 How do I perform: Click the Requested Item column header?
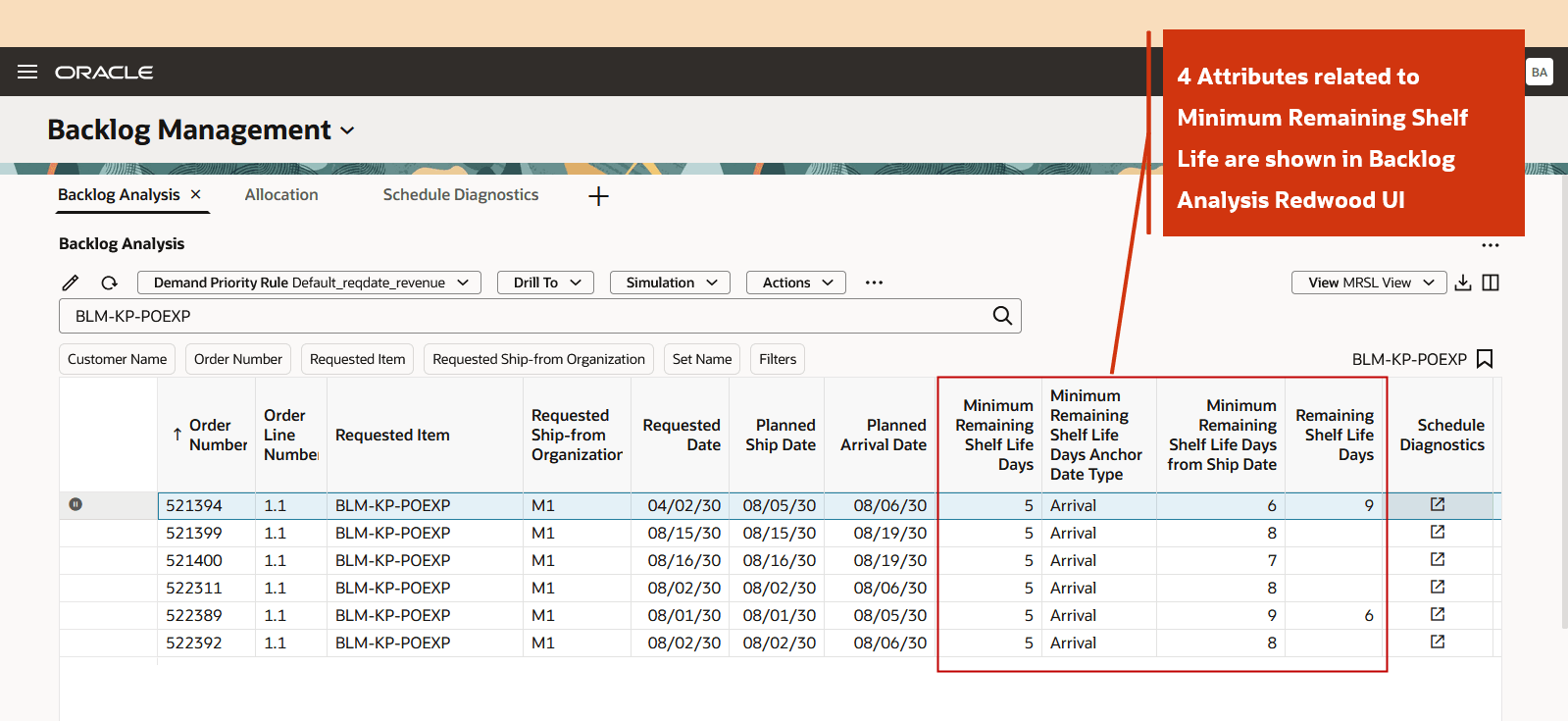(x=425, y=435)
